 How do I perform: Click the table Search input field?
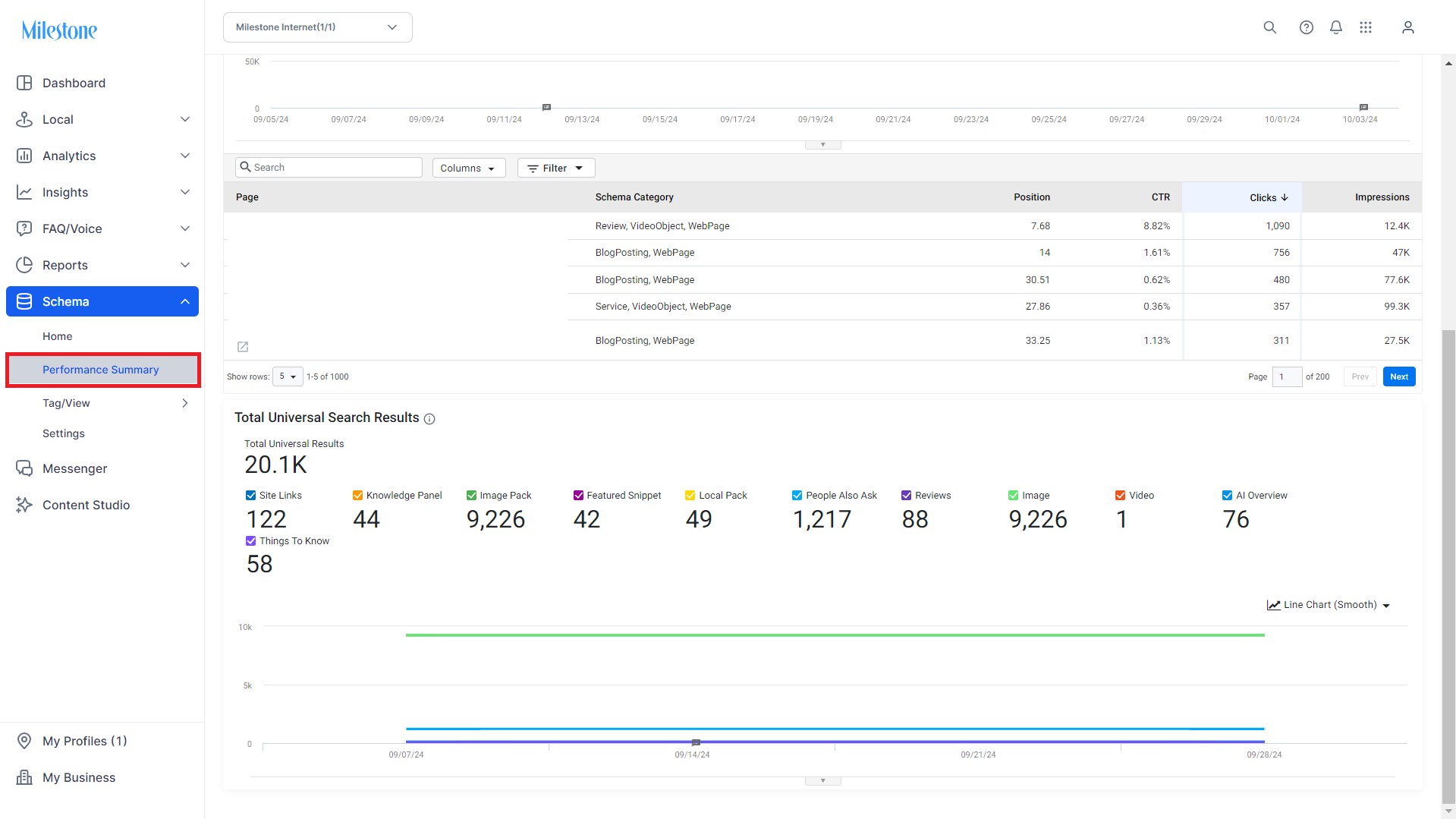coord(329,168)
